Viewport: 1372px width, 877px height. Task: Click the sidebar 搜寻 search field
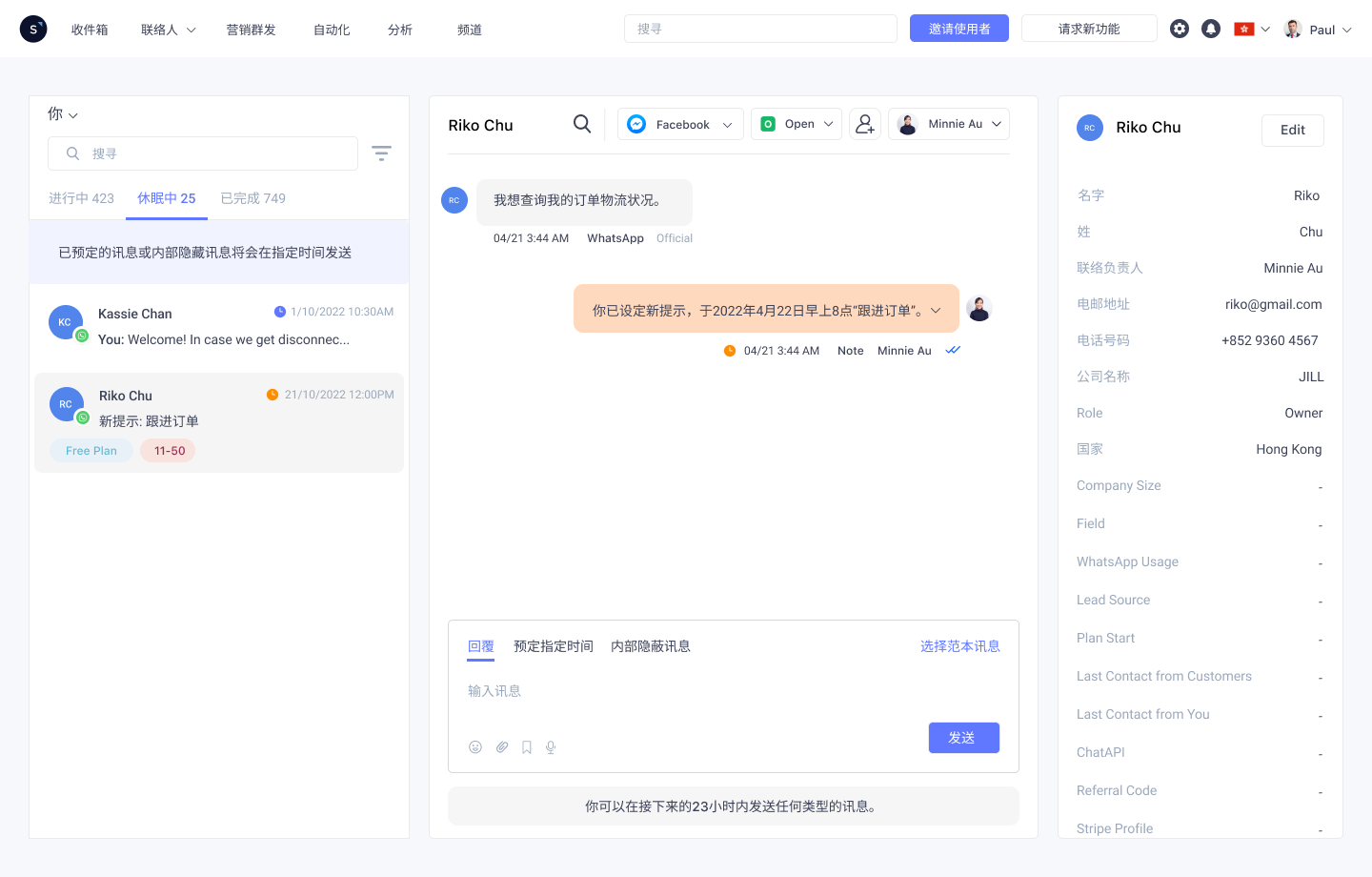point(203,153)
